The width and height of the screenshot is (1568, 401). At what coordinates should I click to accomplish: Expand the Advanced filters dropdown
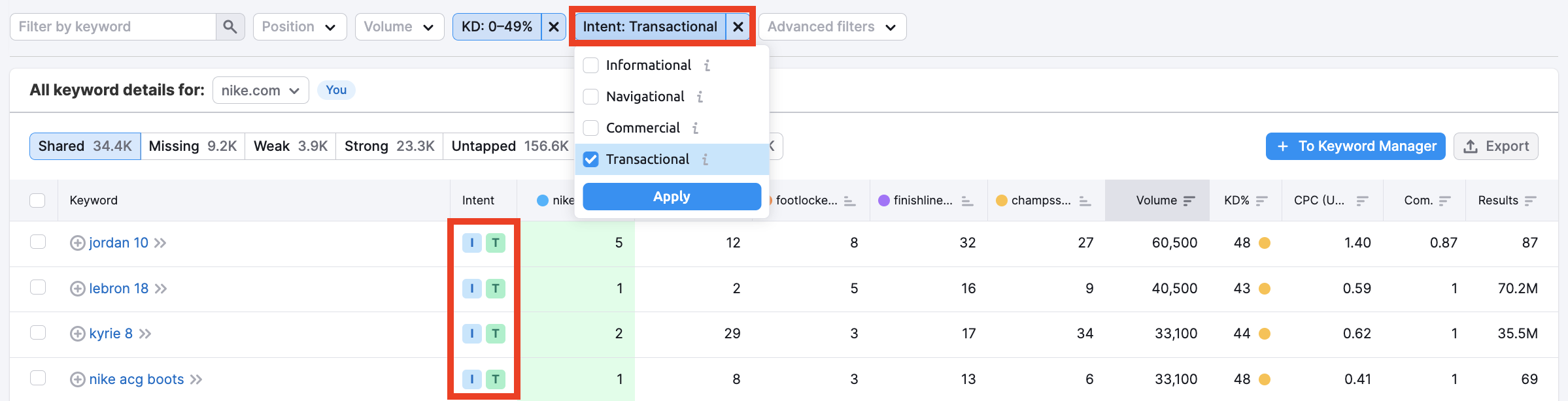click(x=832, y=27)
